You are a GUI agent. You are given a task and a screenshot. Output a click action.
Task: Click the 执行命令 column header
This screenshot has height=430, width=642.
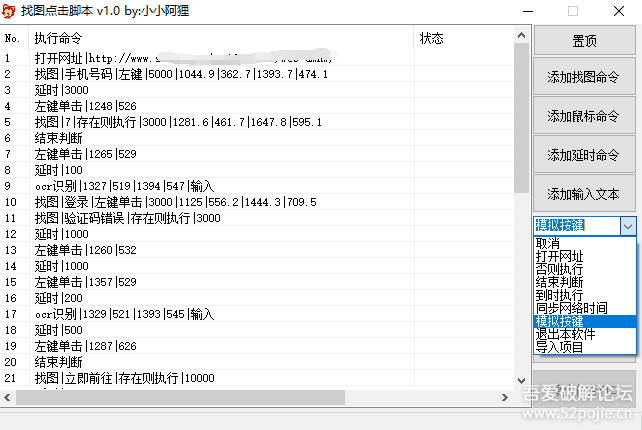click(x=221, y=38)
